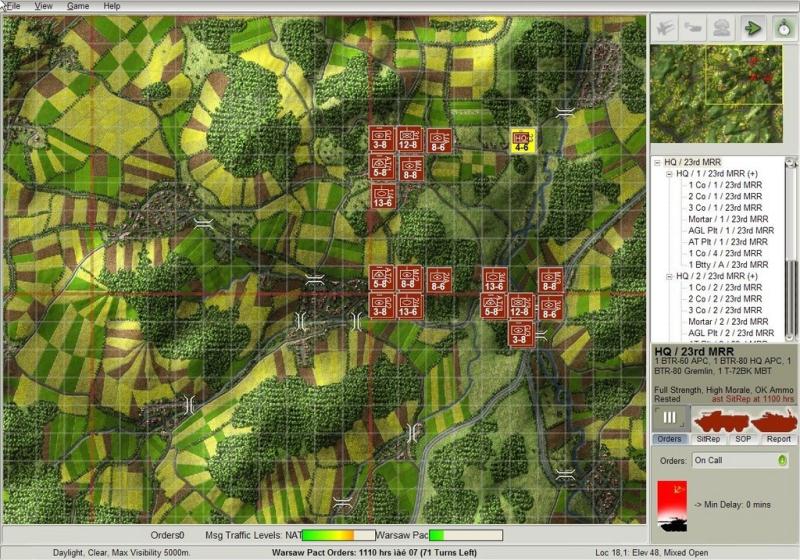Screen dimensions: 800x560
Task: Open the Game menu
Action: click(x=77, y=6)
